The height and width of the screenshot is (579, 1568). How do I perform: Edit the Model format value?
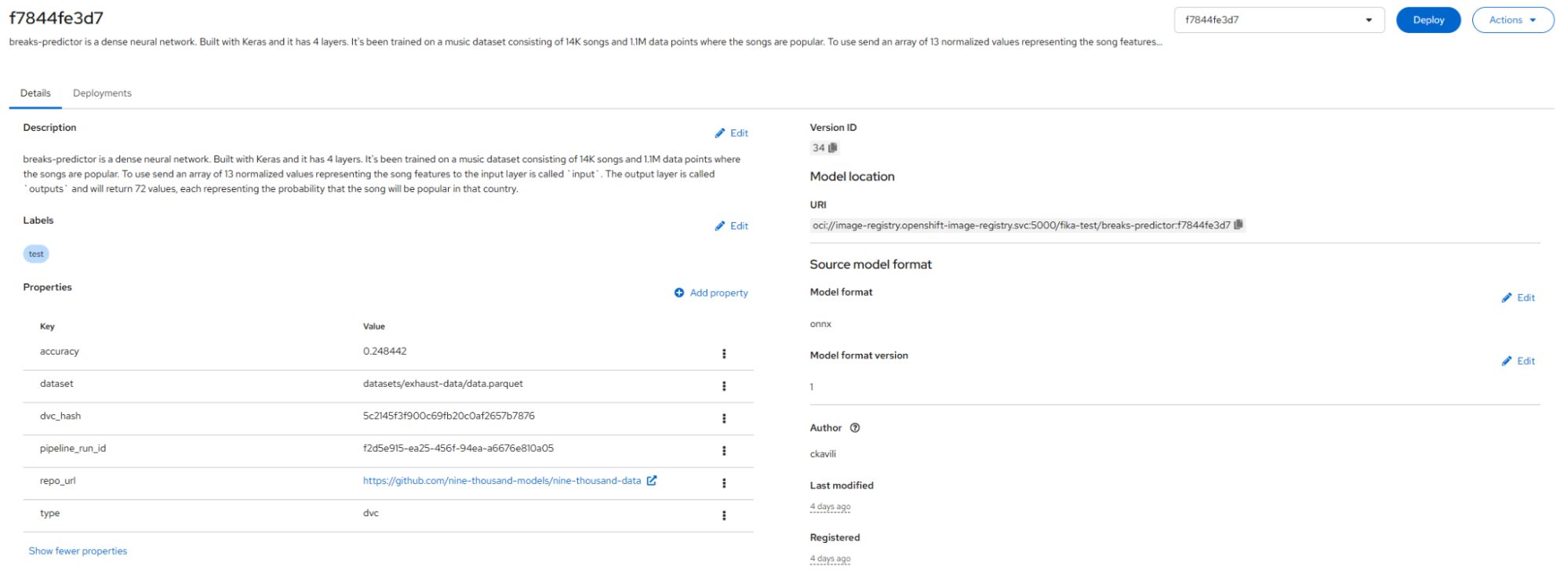click(x=1518, y=297)
